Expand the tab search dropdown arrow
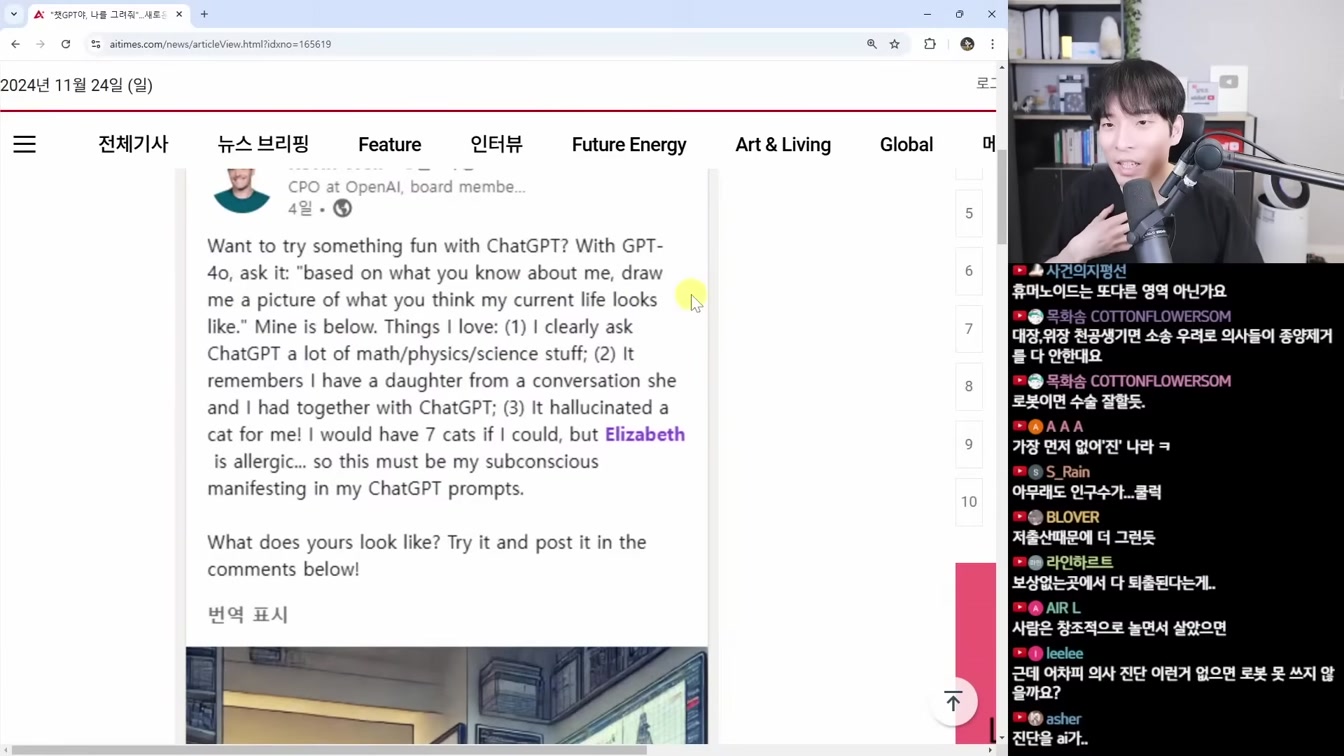 (x=14, y=14)
